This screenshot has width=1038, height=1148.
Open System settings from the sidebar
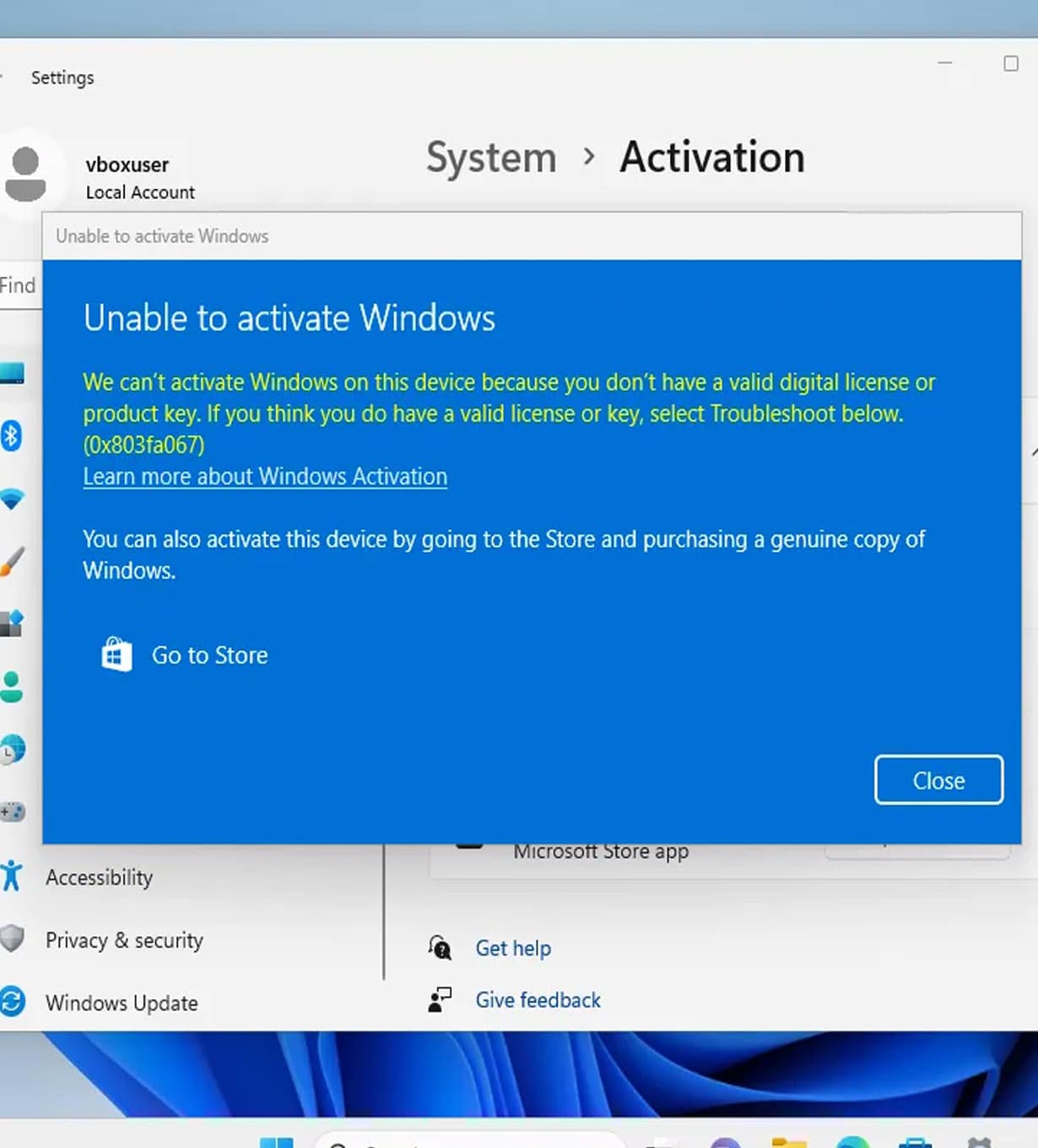point(10,370)
